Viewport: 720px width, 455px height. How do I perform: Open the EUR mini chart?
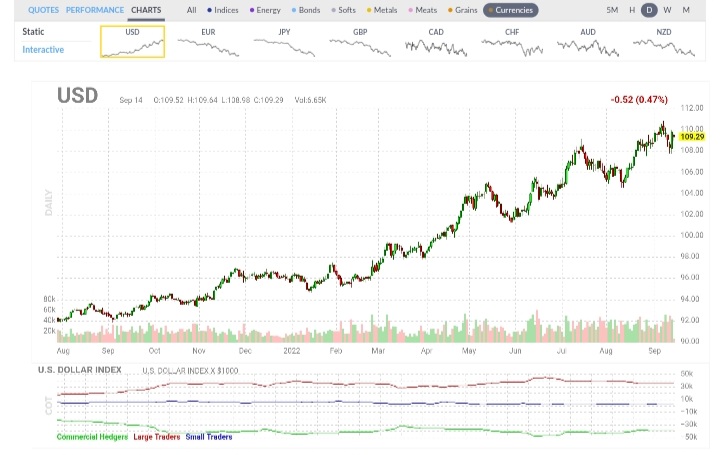tap(208, 42)
